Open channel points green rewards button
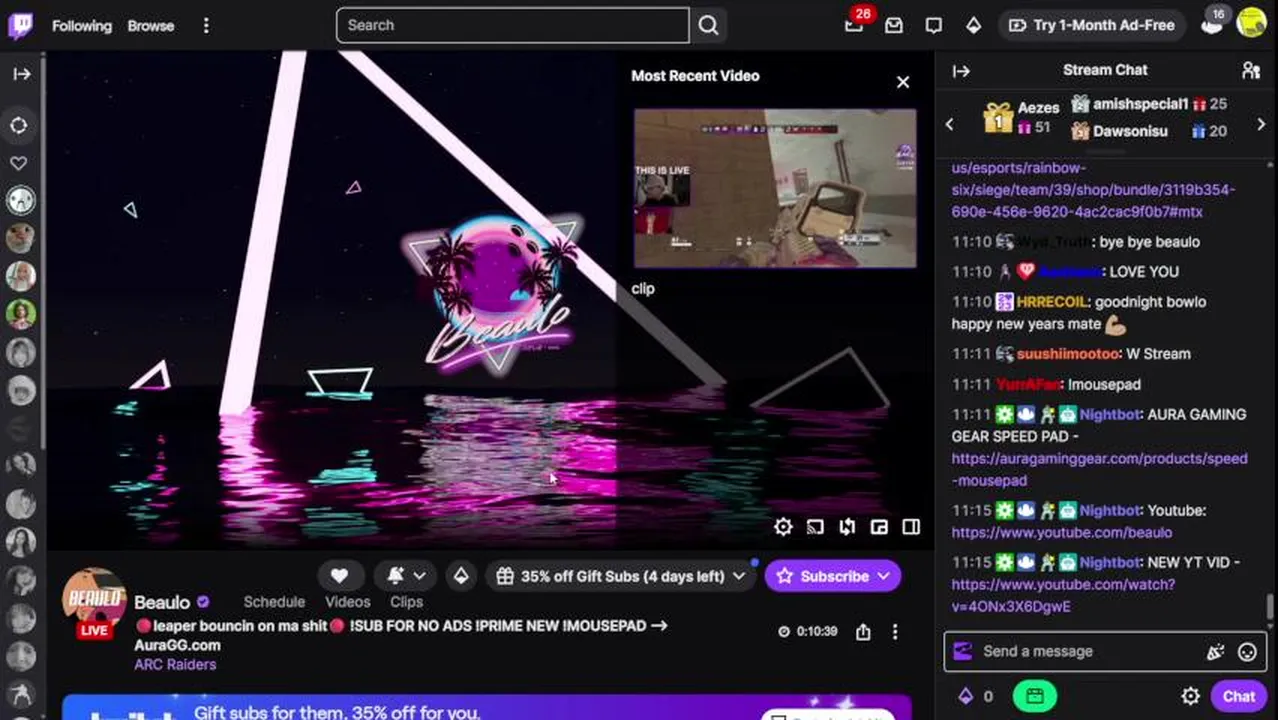This screenshot has height=720, width=1278. point(1035,696)
